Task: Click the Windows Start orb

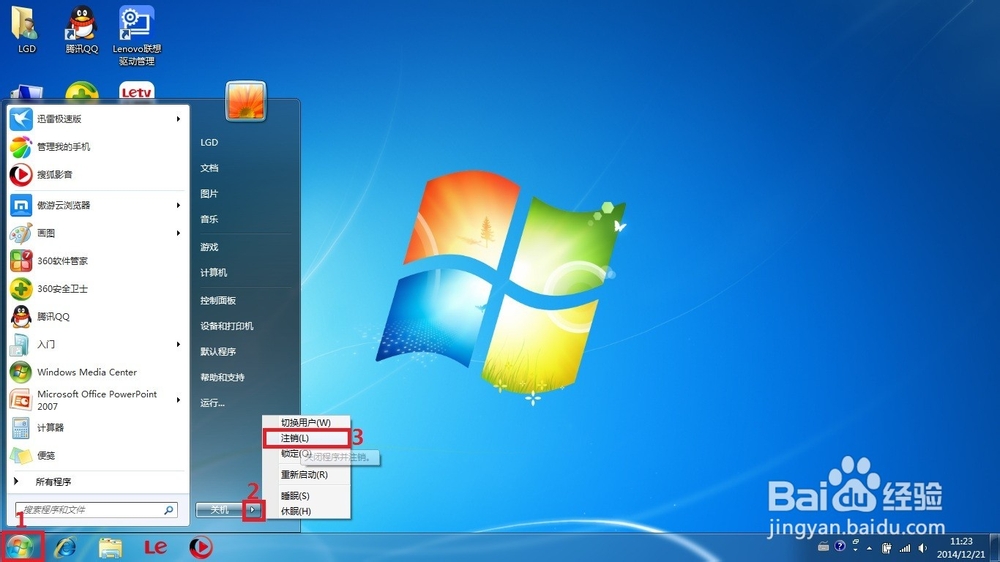Action: [x=21, y=547]
